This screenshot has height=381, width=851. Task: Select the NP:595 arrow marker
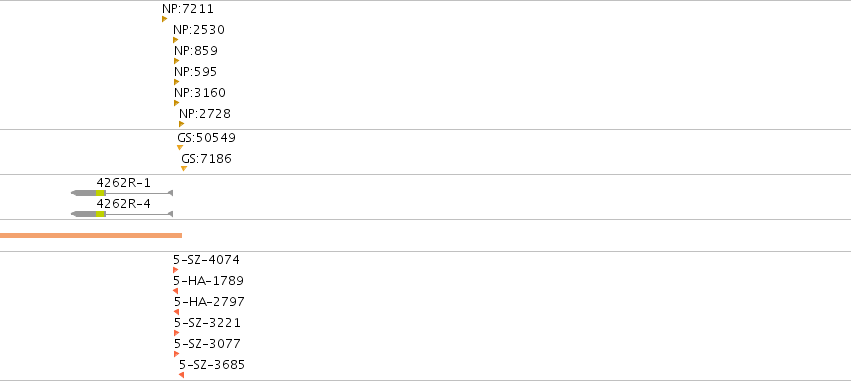[x=176, y=82]
